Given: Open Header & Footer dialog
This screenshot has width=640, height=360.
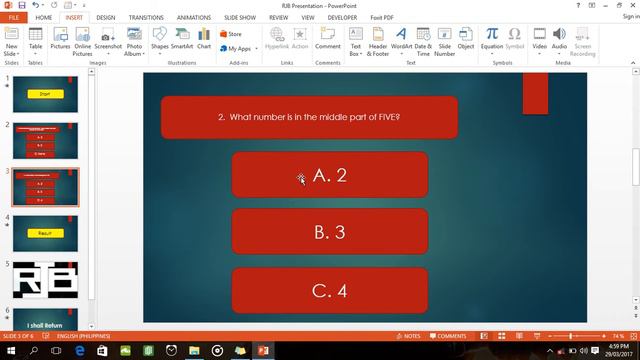Looking at the screenshot, I should (x=378, y=42).
